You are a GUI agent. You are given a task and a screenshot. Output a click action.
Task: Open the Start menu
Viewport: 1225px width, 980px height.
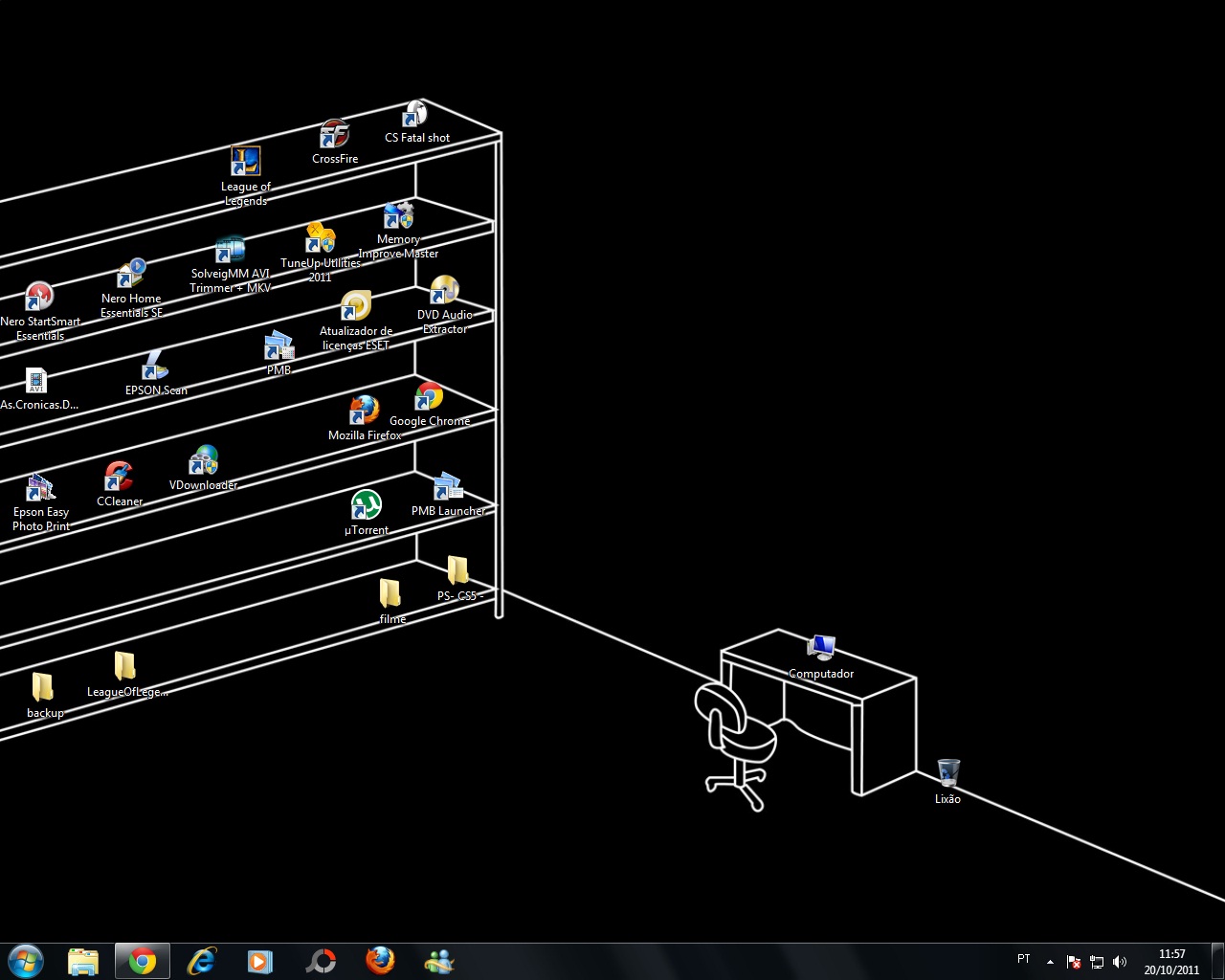click(x=23, y=960)
